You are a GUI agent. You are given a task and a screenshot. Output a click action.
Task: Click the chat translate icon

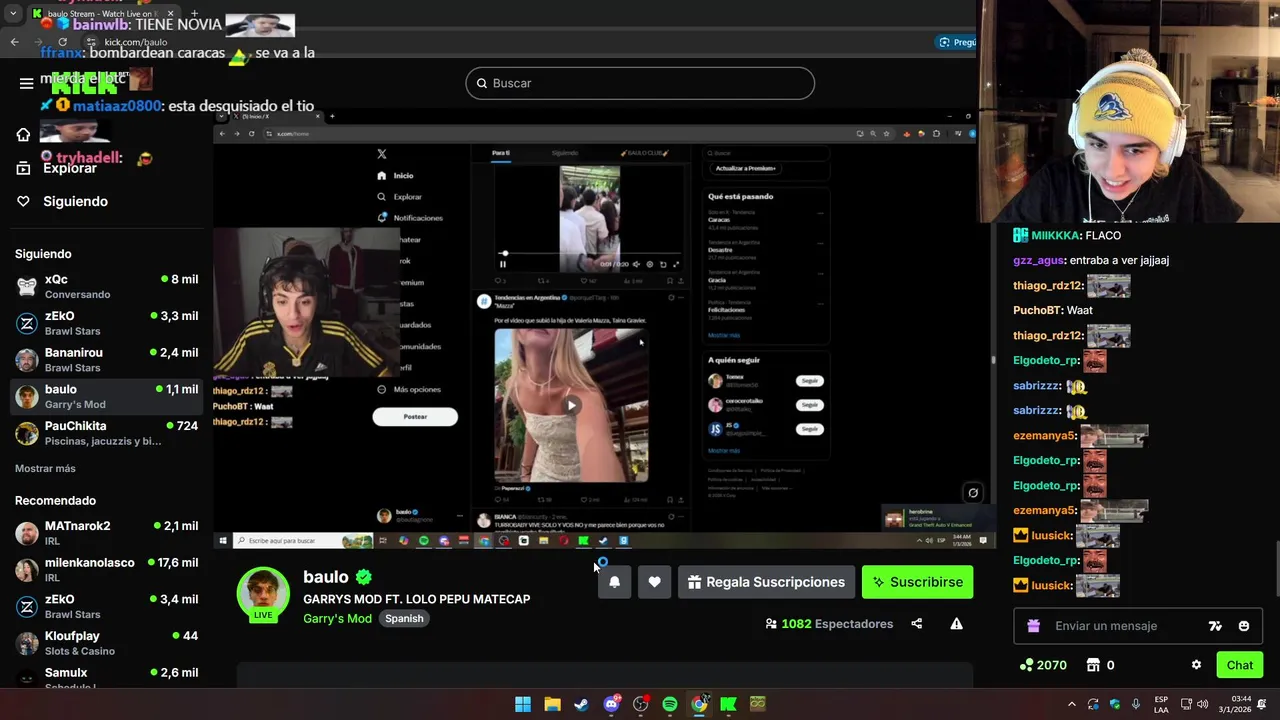[1215, 626]
